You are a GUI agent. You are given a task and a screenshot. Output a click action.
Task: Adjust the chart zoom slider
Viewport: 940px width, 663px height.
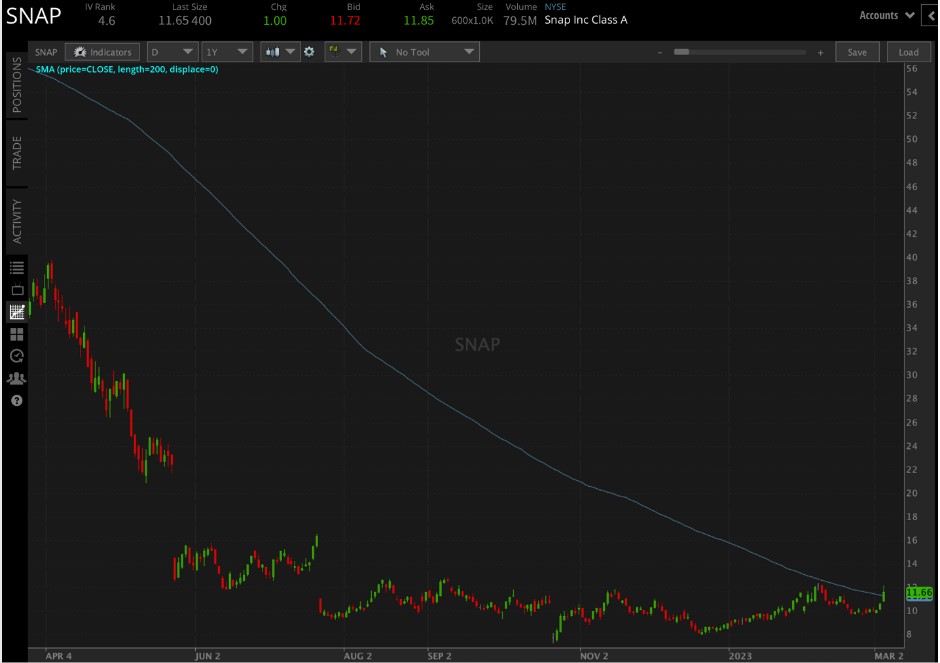740,51
